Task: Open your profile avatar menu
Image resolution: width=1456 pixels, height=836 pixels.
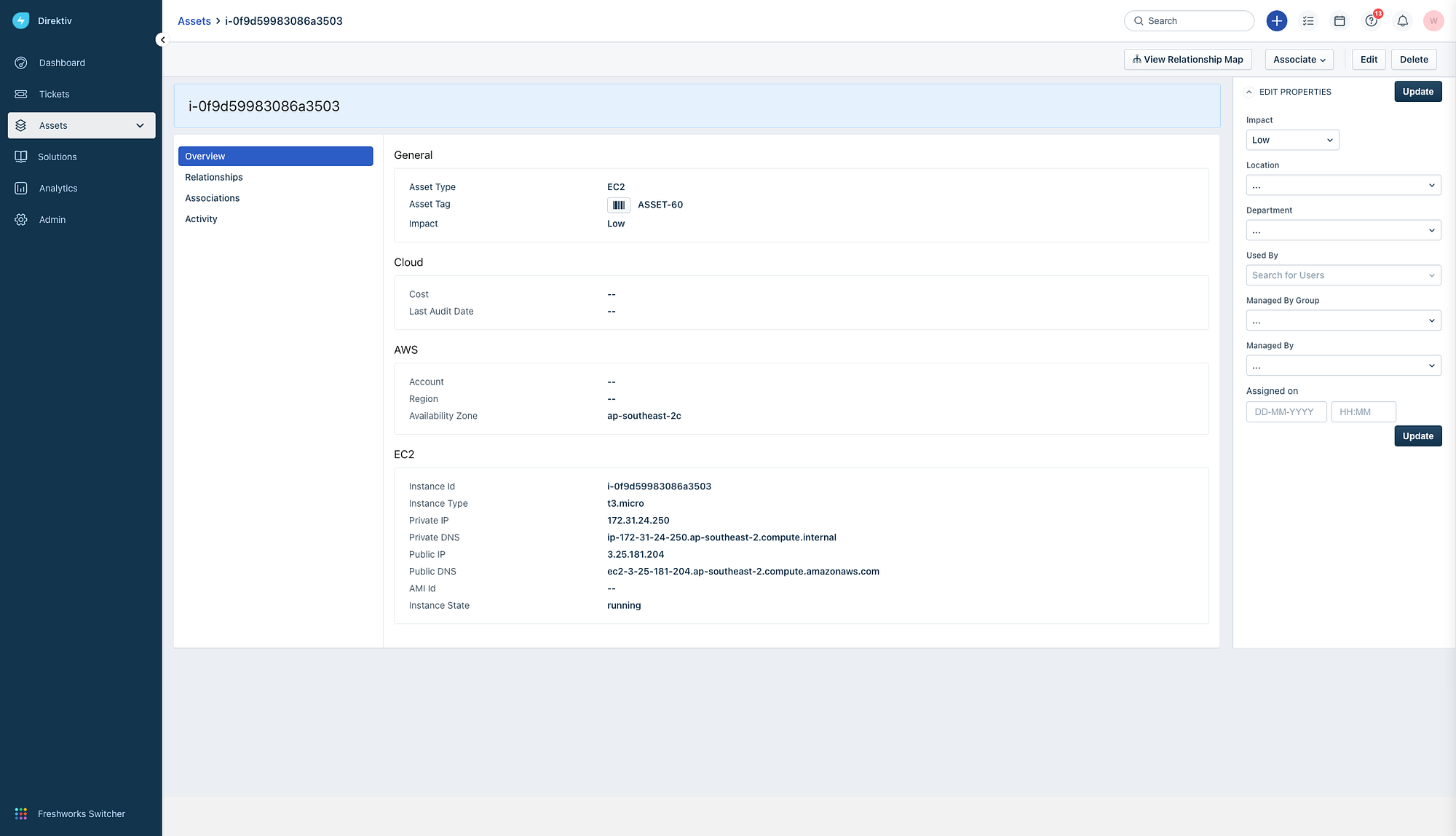Action: pos(1433,20)
